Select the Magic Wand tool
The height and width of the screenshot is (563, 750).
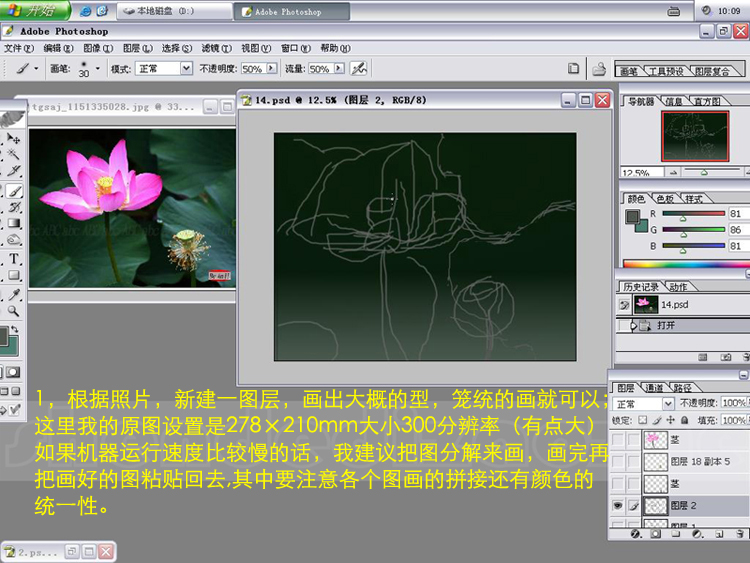[13, 154]
